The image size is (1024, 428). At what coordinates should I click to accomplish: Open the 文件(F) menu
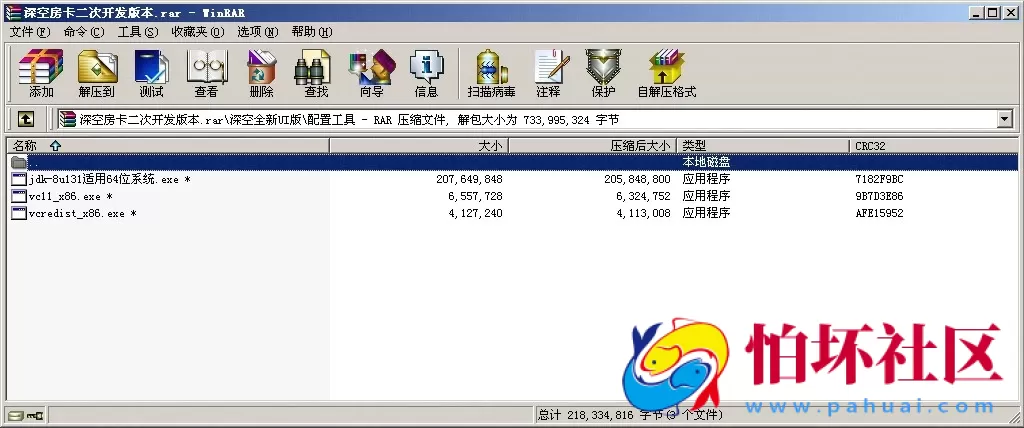30,31
